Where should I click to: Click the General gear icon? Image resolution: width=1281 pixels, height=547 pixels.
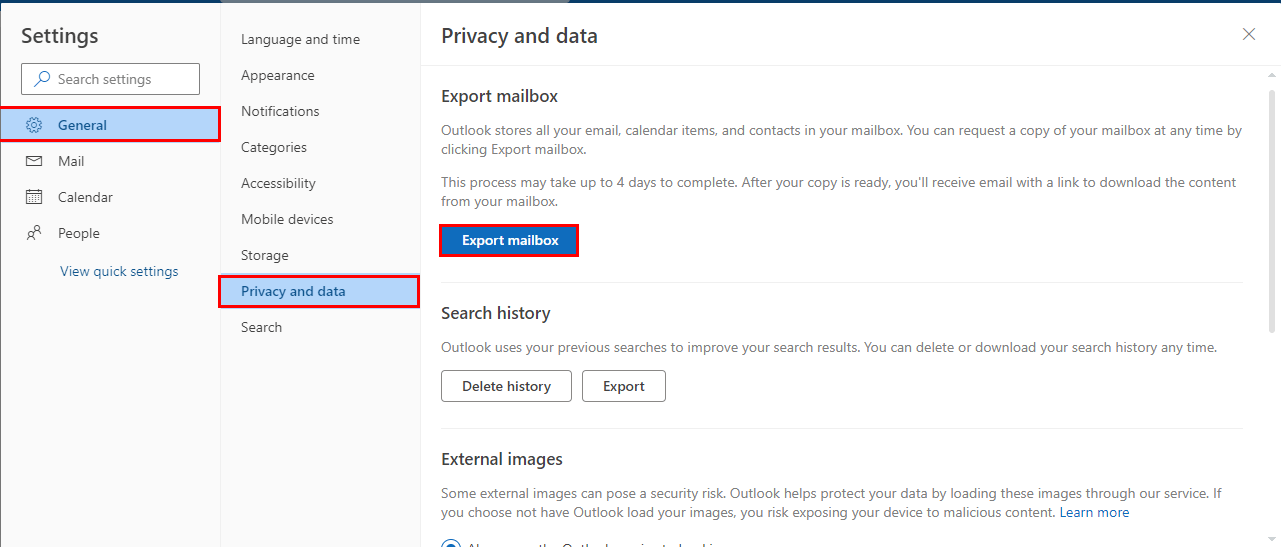click(x=34, y=125)
